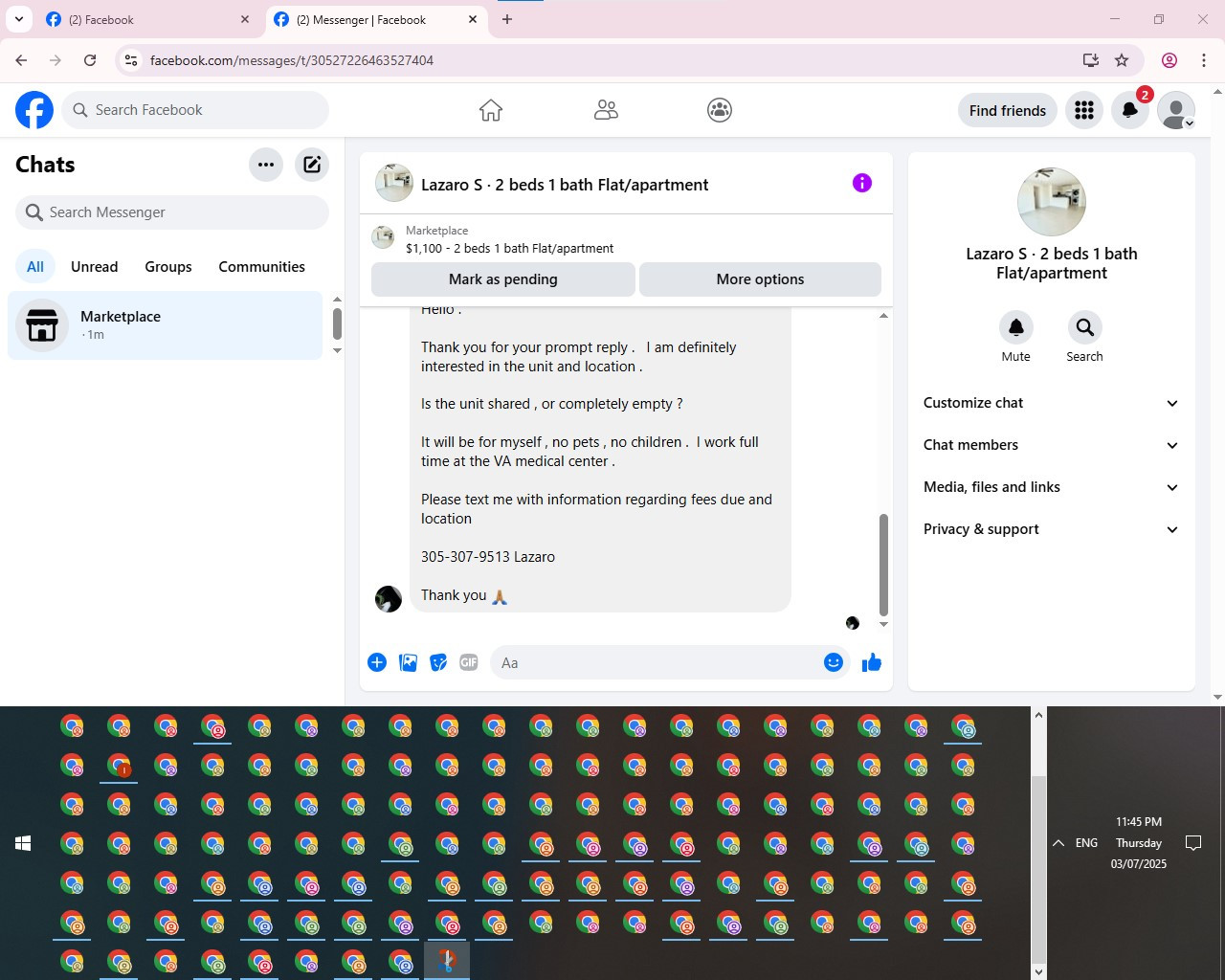Close the "(2) Facebook" browser tab
The height and width of the screenshot is (980, 1225).
point(245,19)
